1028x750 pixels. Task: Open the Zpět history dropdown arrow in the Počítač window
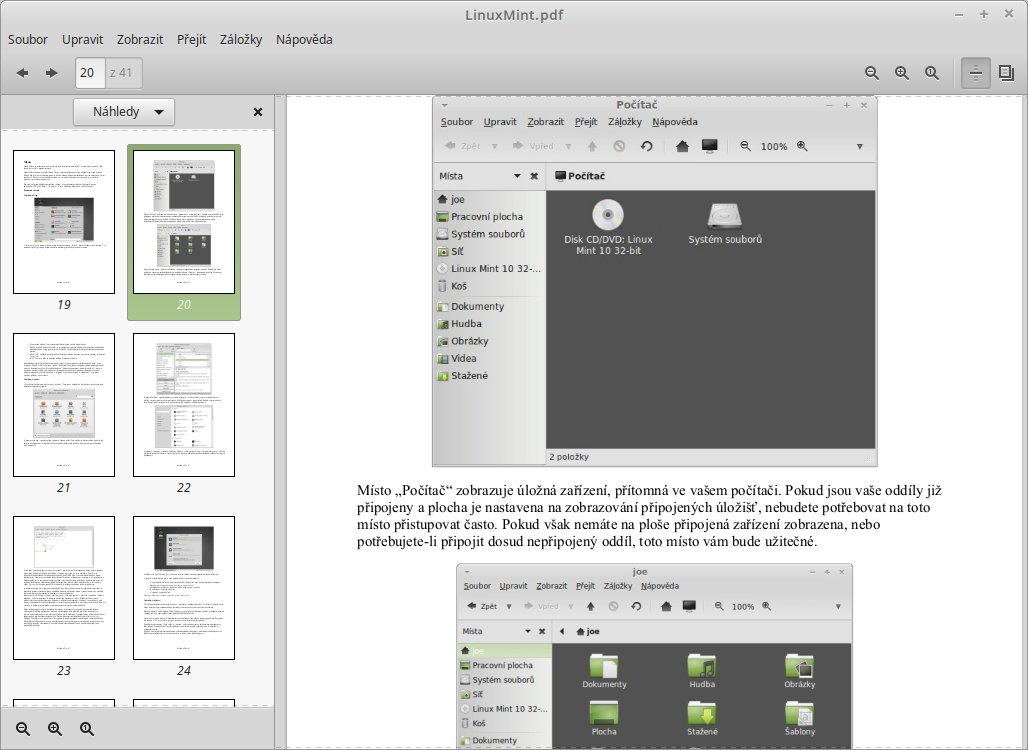click(x=494, y=146)
